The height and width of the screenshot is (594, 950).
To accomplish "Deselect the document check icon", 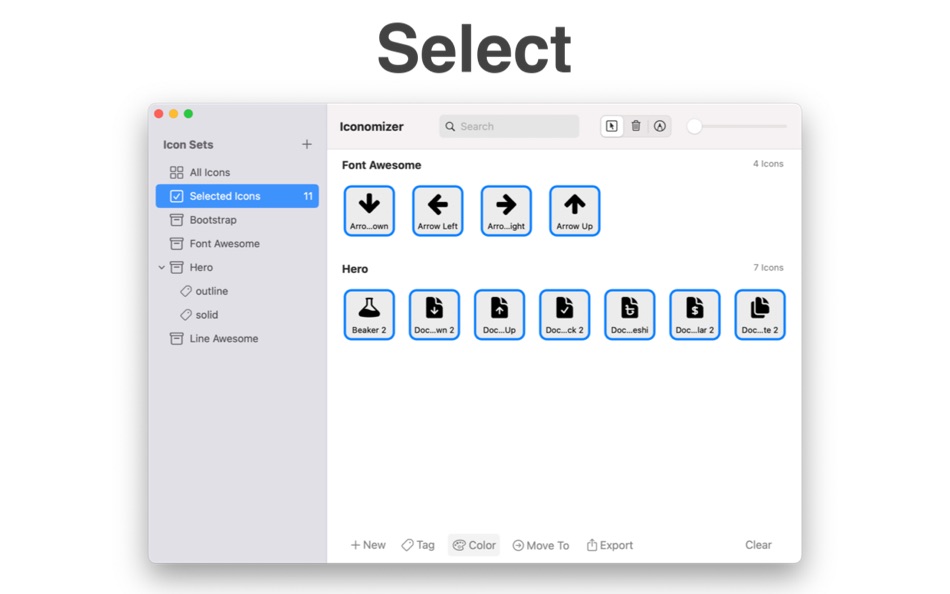I will click(564, 313).
